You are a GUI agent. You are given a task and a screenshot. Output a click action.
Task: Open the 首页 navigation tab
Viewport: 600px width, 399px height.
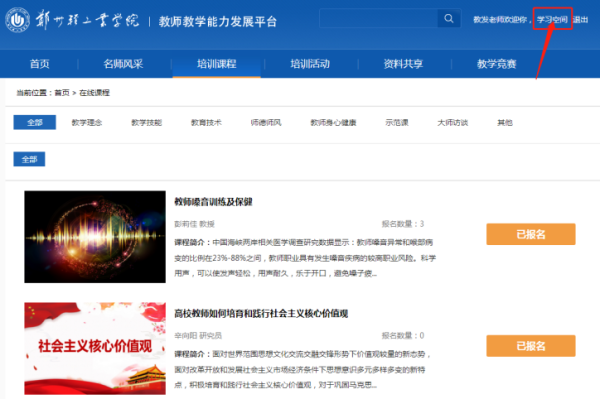pos(40,64)
